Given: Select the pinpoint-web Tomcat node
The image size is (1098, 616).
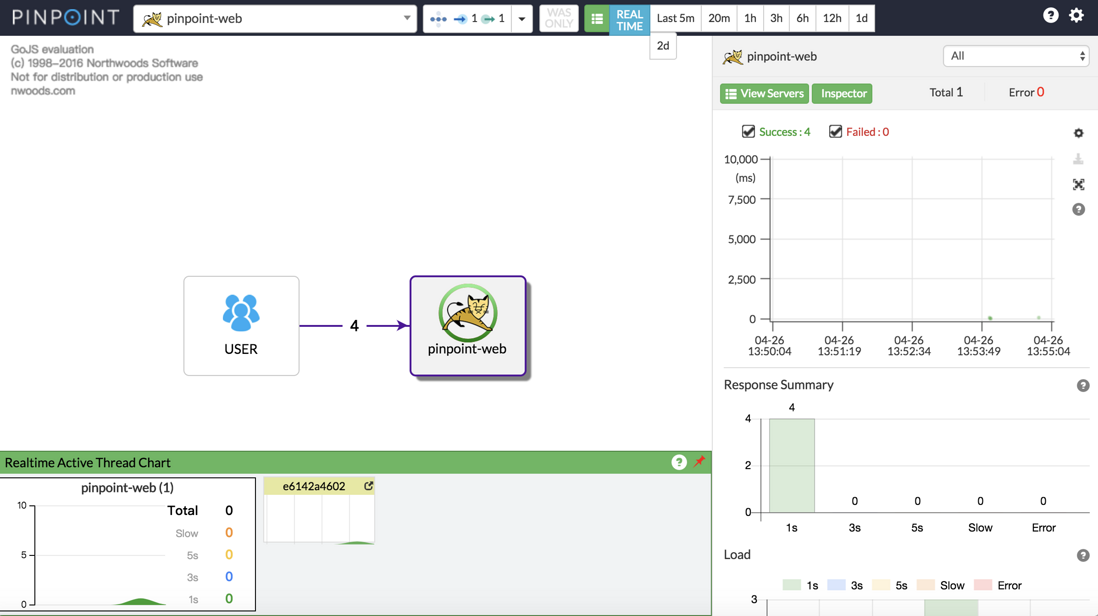Looking at the screenshot, I should click(x=468, y=326).
